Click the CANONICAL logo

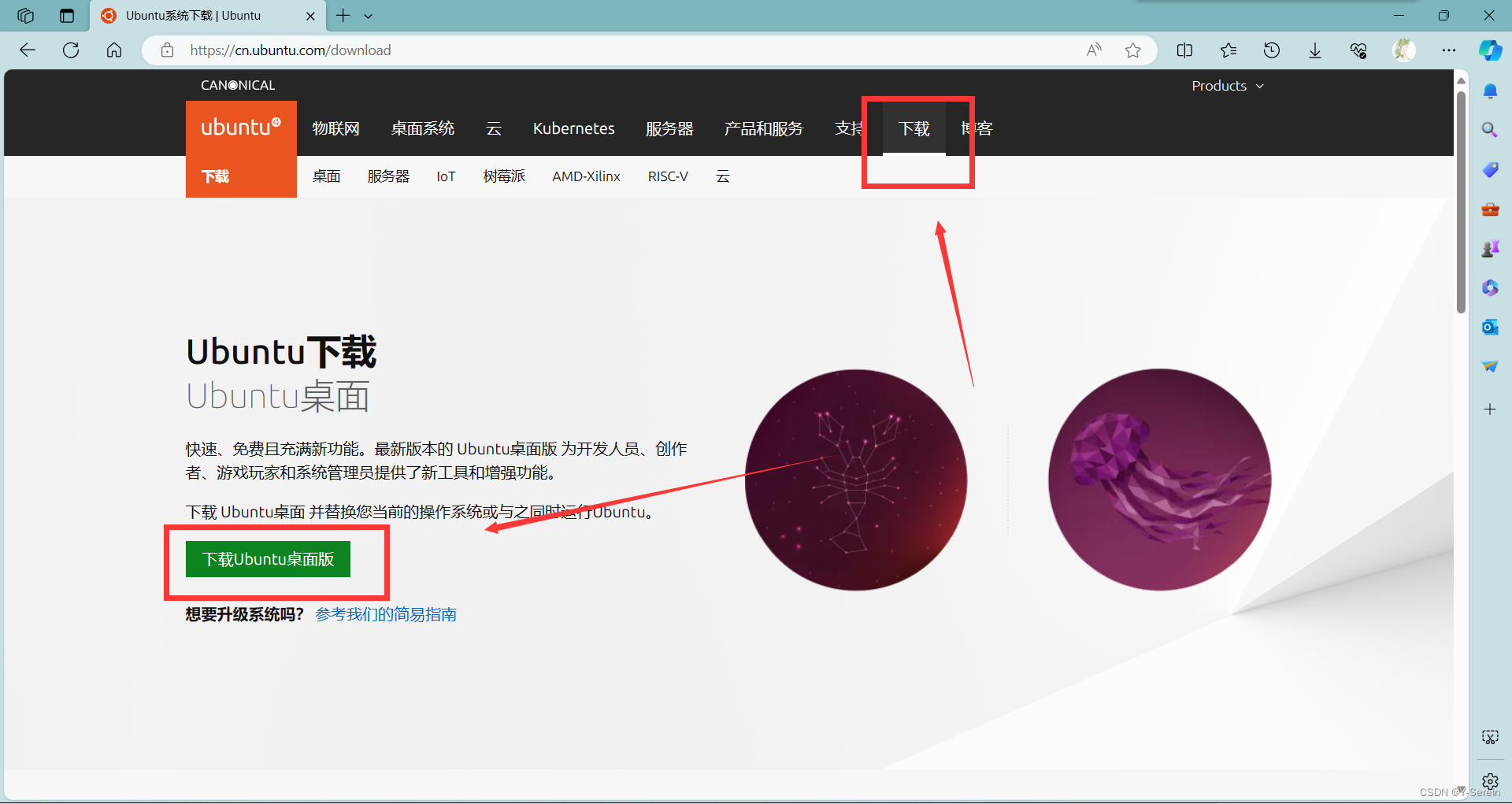238,85
